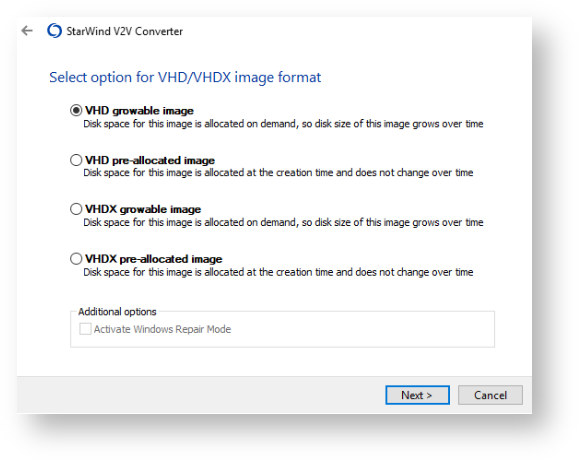Click the StarWind V2V Converter title text
This screenshot has width=580, height=462.
pyautogui.click(x=125, y=31)
